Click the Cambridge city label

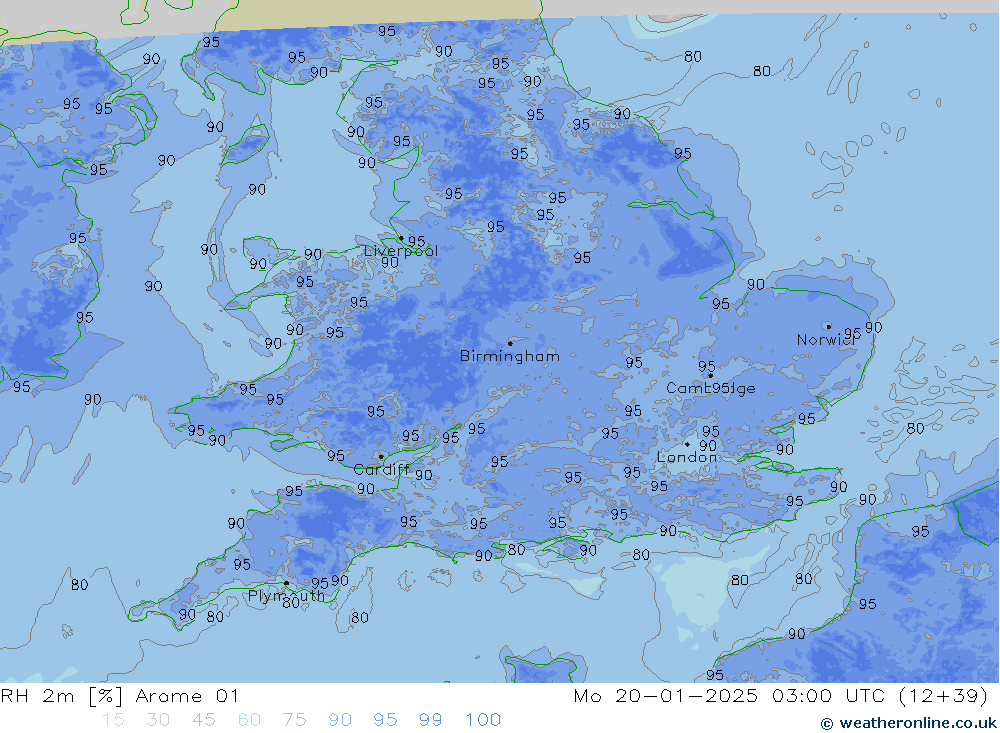pos(710,388)
